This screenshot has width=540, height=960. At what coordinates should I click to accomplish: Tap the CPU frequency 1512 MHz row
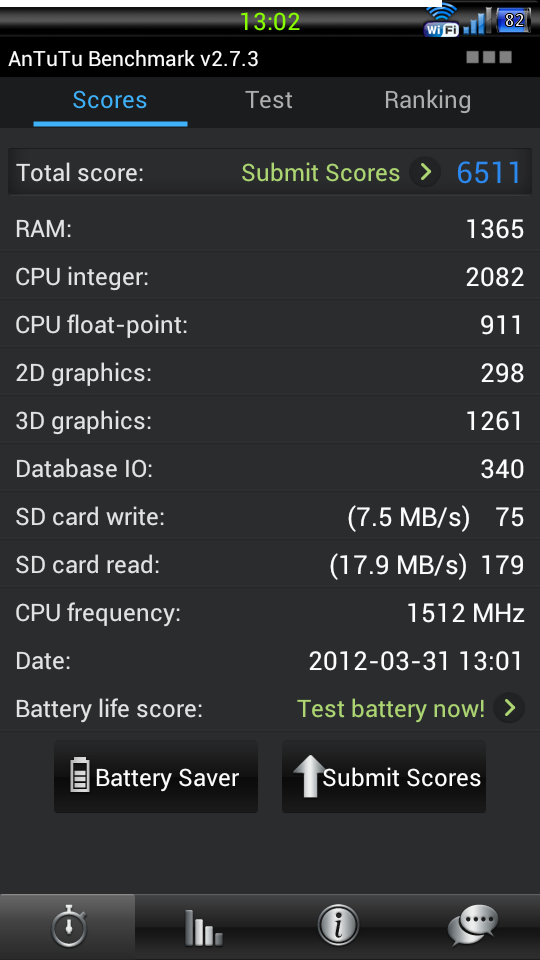tap(270, 613)
